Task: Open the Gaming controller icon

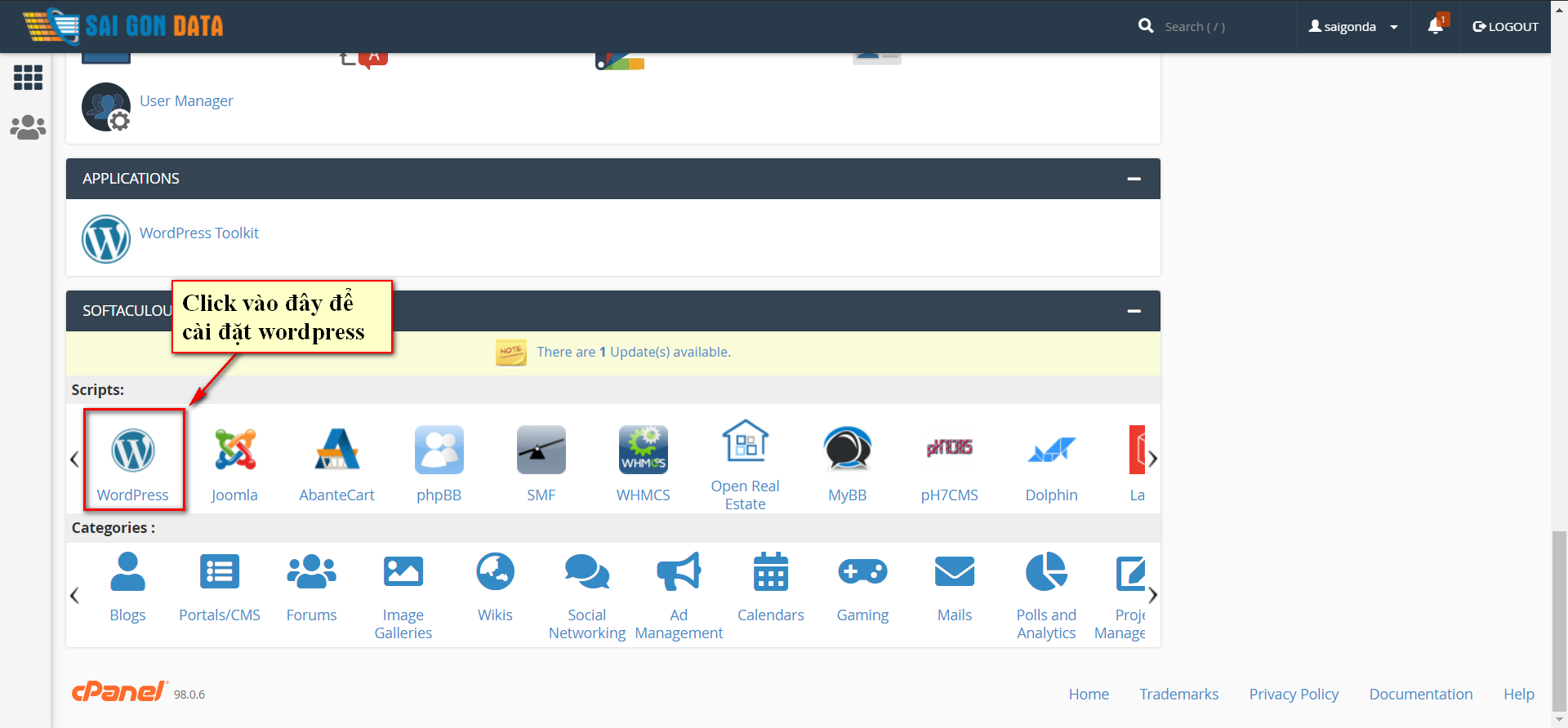Action: point(863,571)
